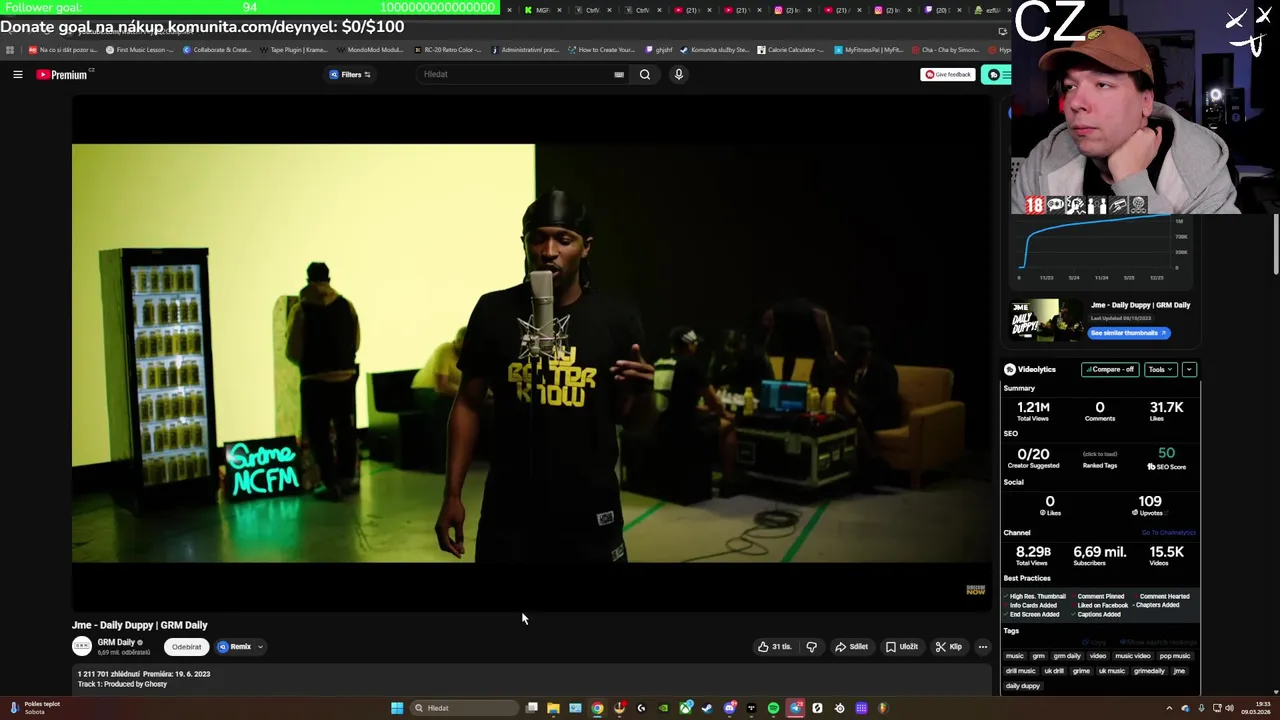
Task: Play the Jme Daily Duppy video
Action: coord(530,353)
